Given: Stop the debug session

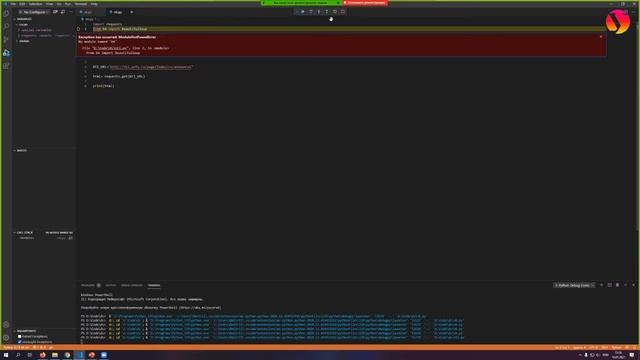Looking at the screenshot, I should (343, 12).
